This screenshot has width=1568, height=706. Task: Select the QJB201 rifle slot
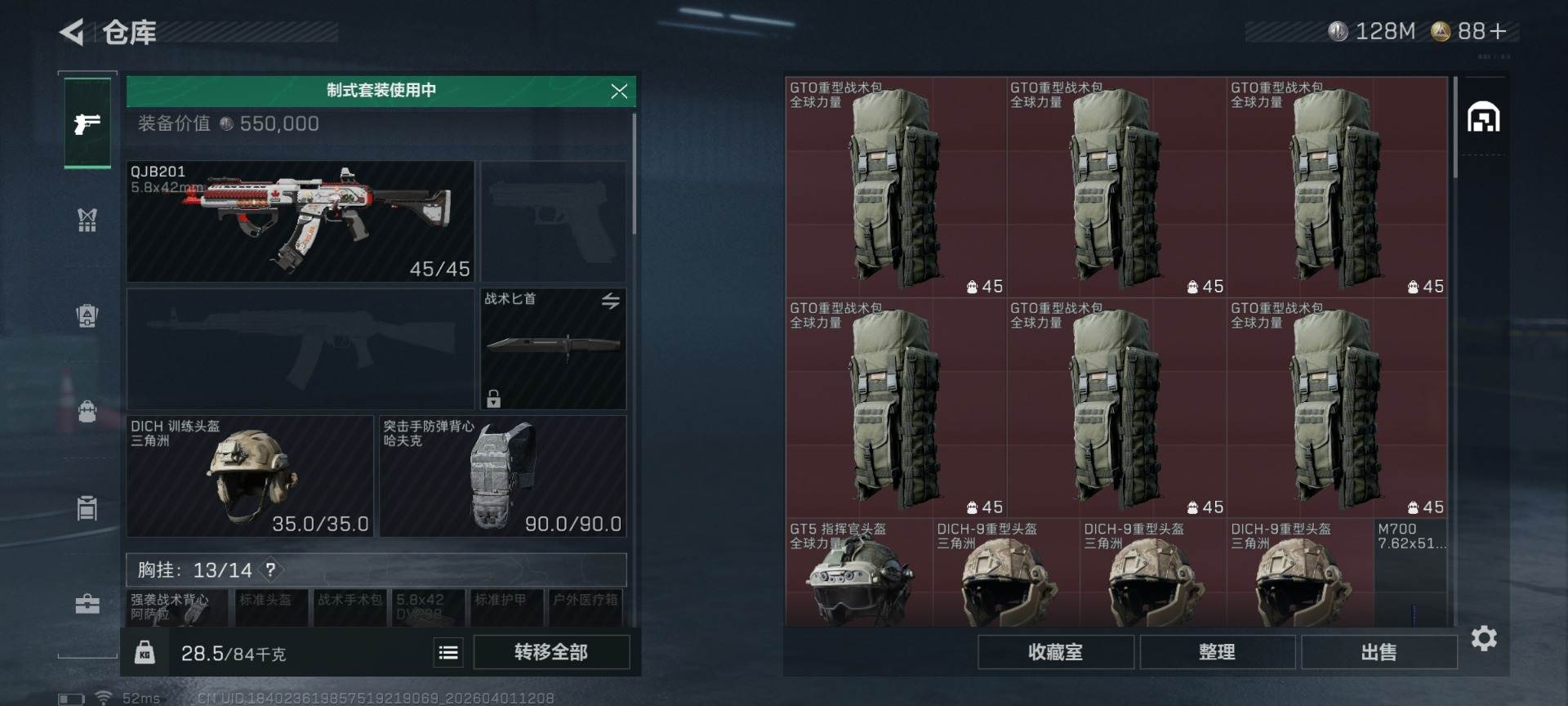pos(301,221)
